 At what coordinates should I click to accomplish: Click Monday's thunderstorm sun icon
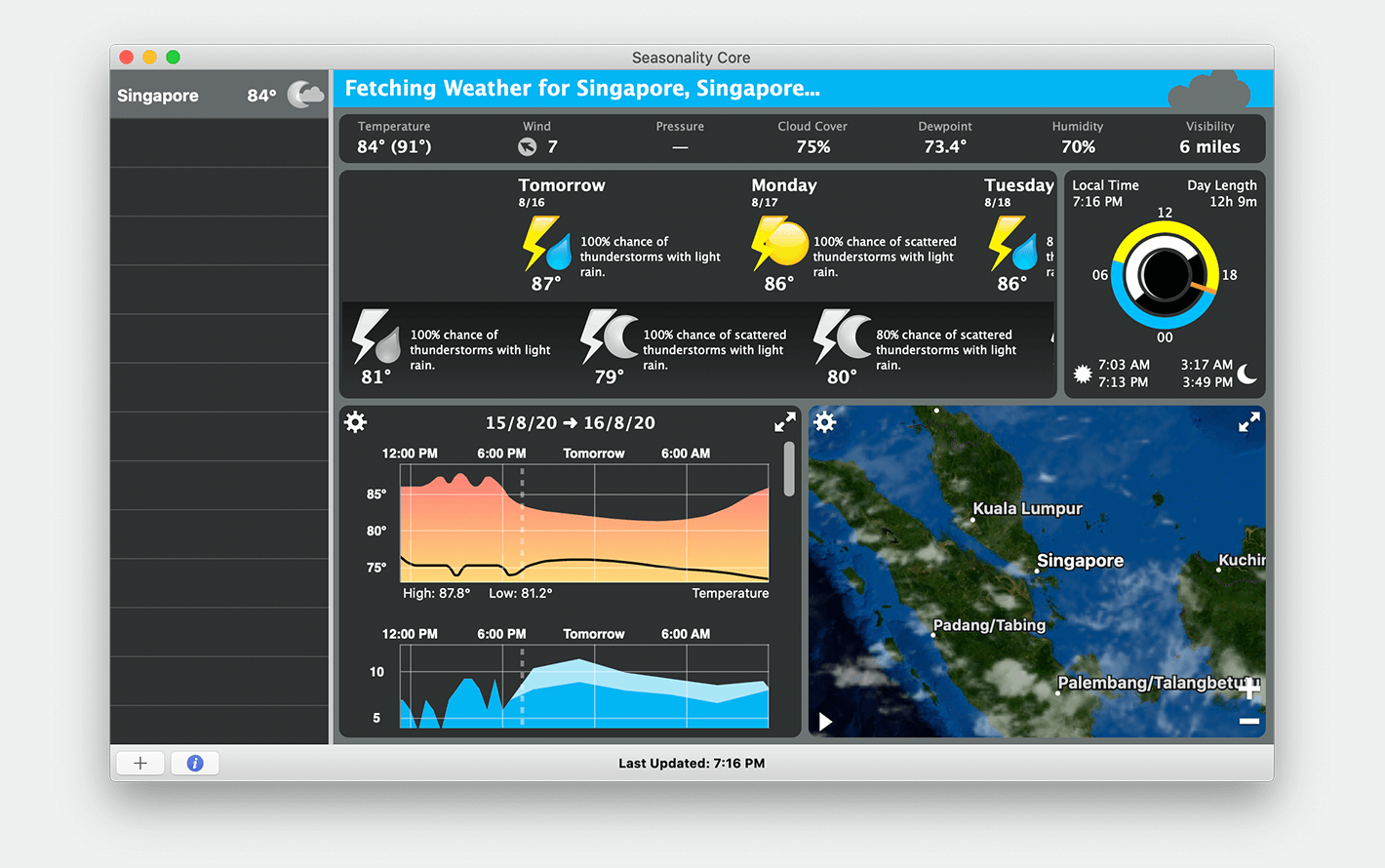click(780, 244)
